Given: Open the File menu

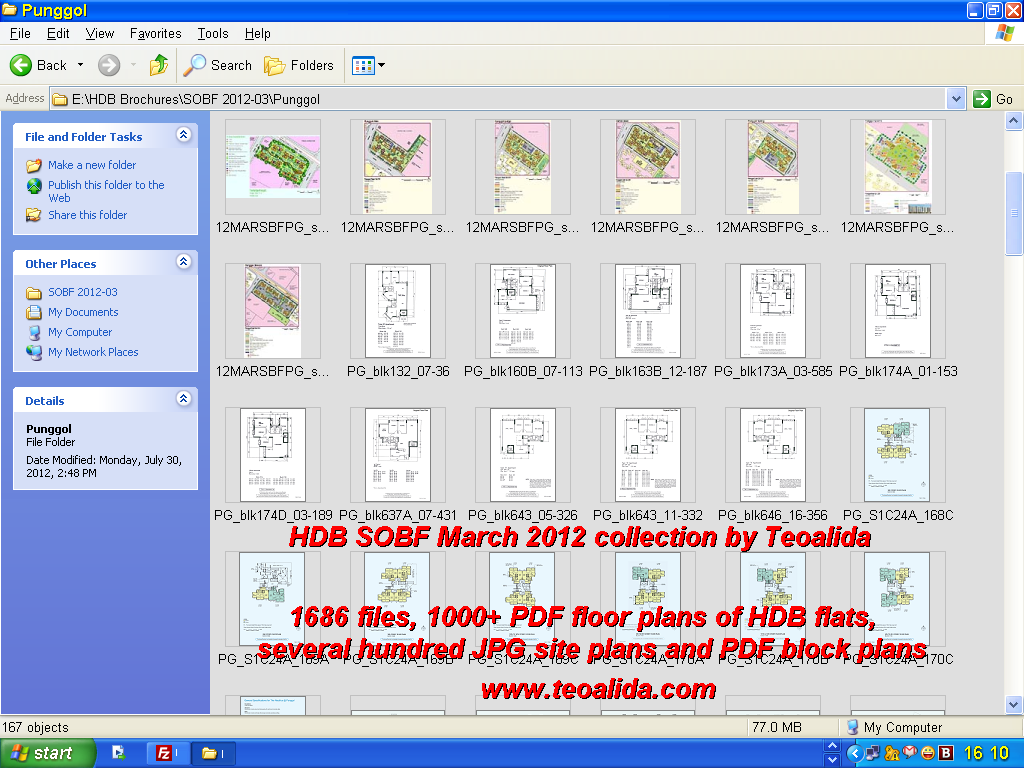Looking at the screenshot, I should click(20, 33).
